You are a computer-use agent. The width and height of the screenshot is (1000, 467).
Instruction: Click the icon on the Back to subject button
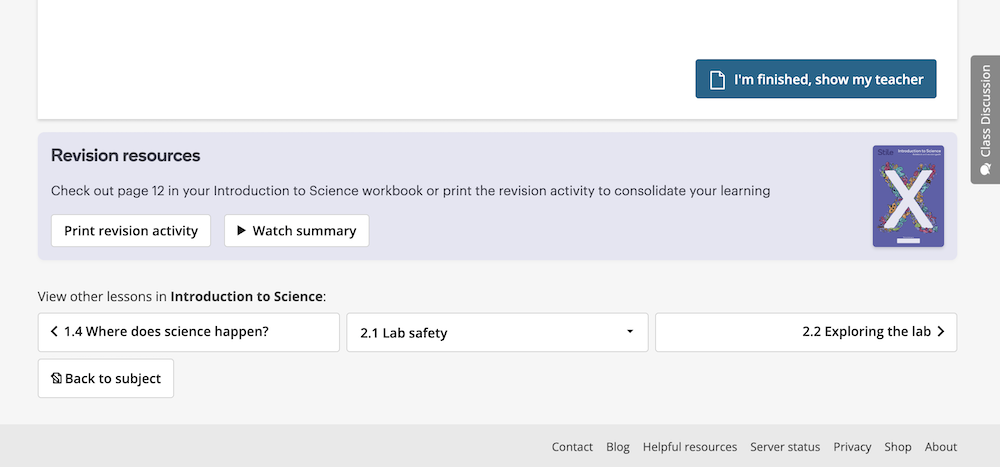[x=56, y=378]
